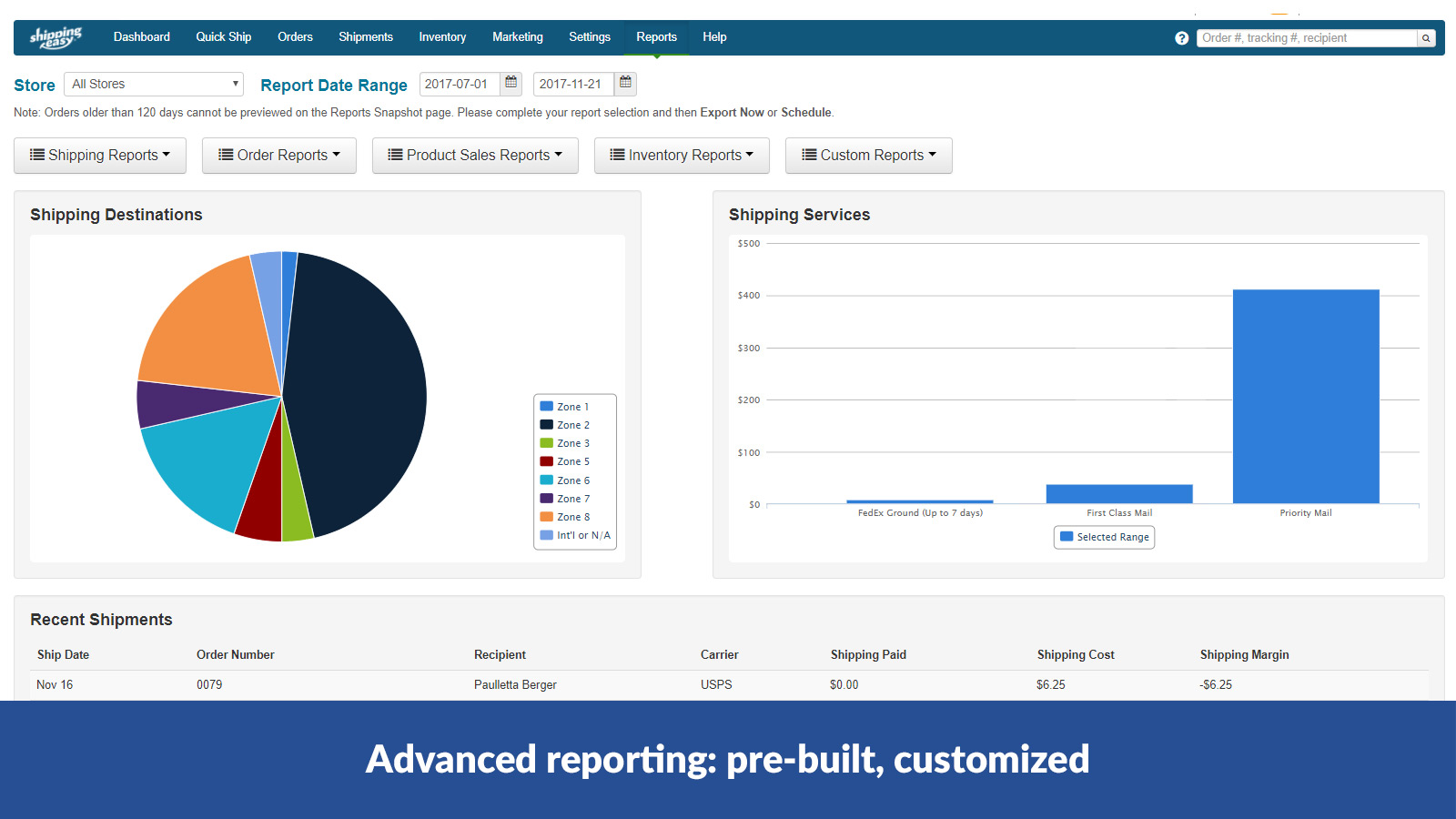Screen dimensions: 1456x819
Task: Click the search magnifier icon
Action: (1426, 38)
